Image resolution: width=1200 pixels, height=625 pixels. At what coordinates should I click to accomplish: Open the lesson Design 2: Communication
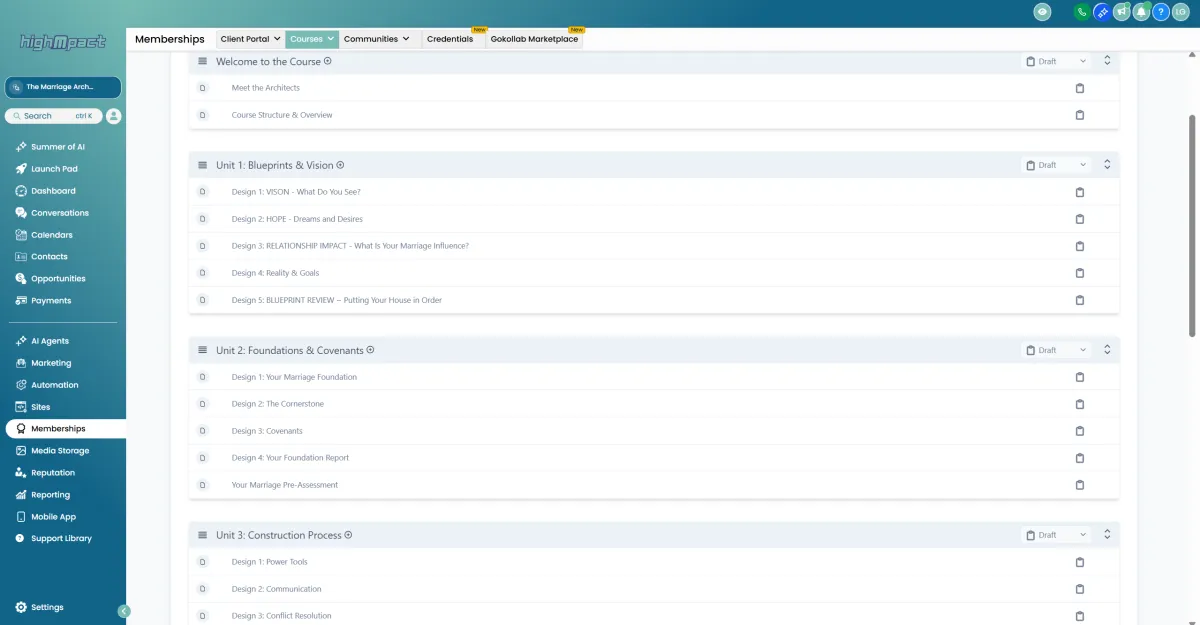click(x=277, y=589)
